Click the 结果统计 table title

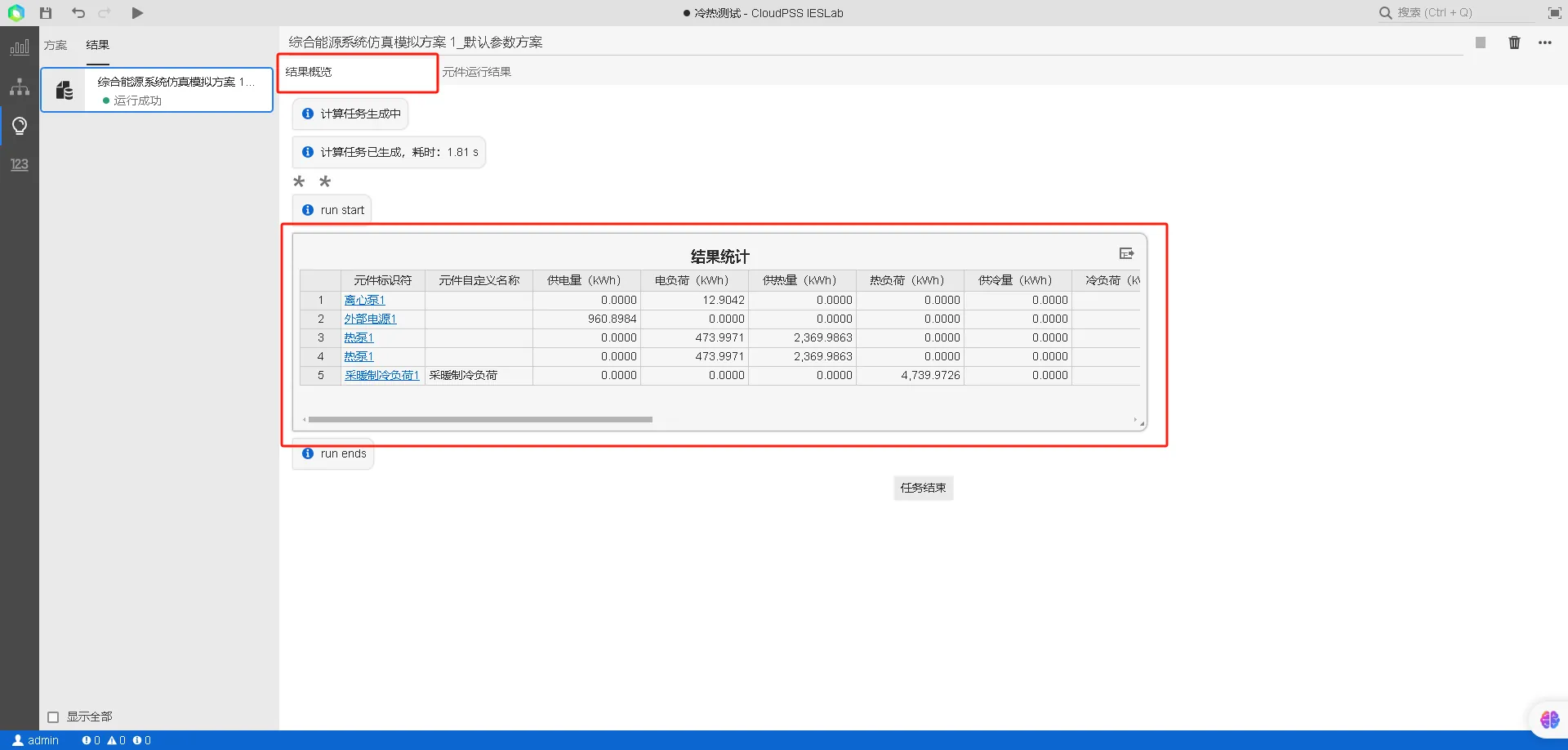[719, 257]
